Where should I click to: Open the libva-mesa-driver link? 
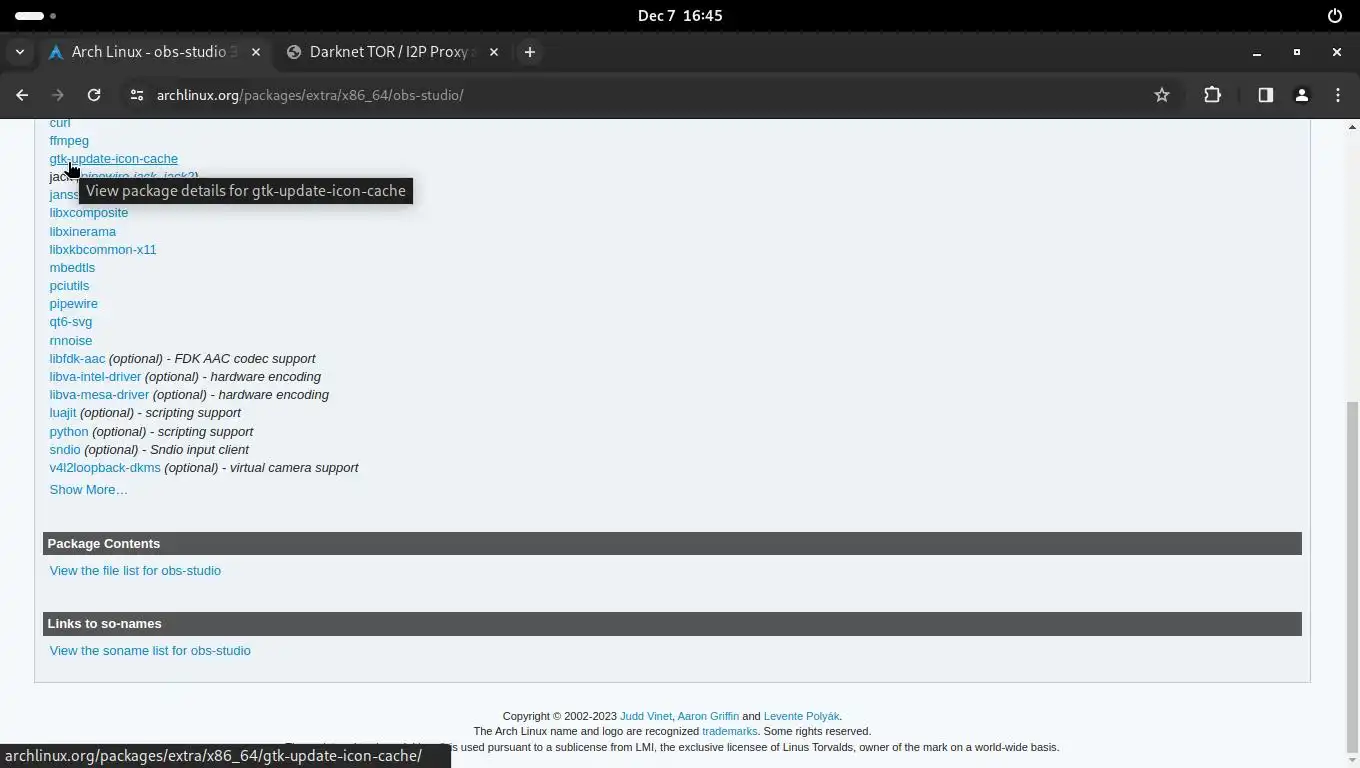[x=99, y=395]
